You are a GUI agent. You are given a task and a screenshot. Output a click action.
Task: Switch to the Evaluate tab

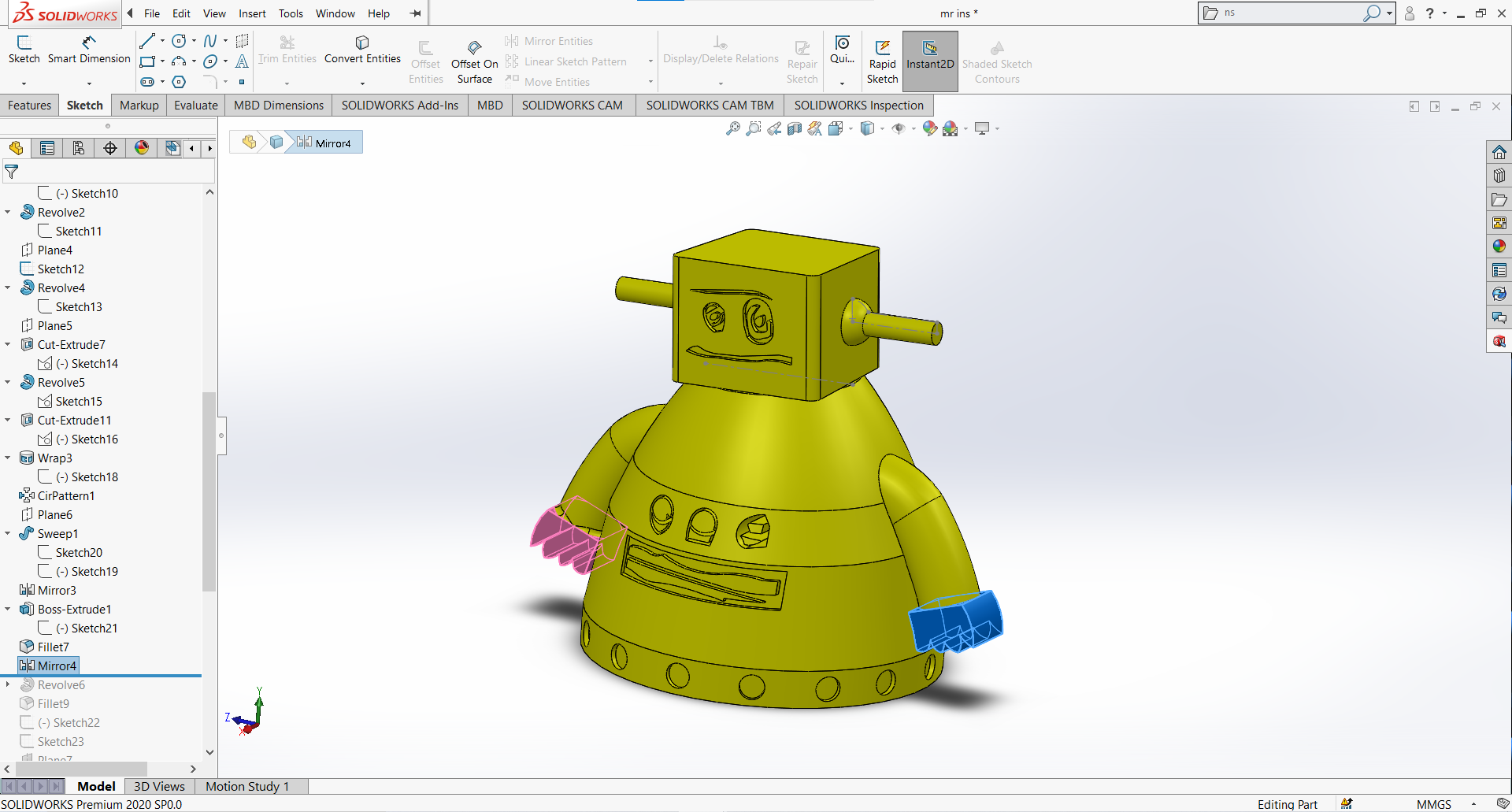click(x=196, y=105)
